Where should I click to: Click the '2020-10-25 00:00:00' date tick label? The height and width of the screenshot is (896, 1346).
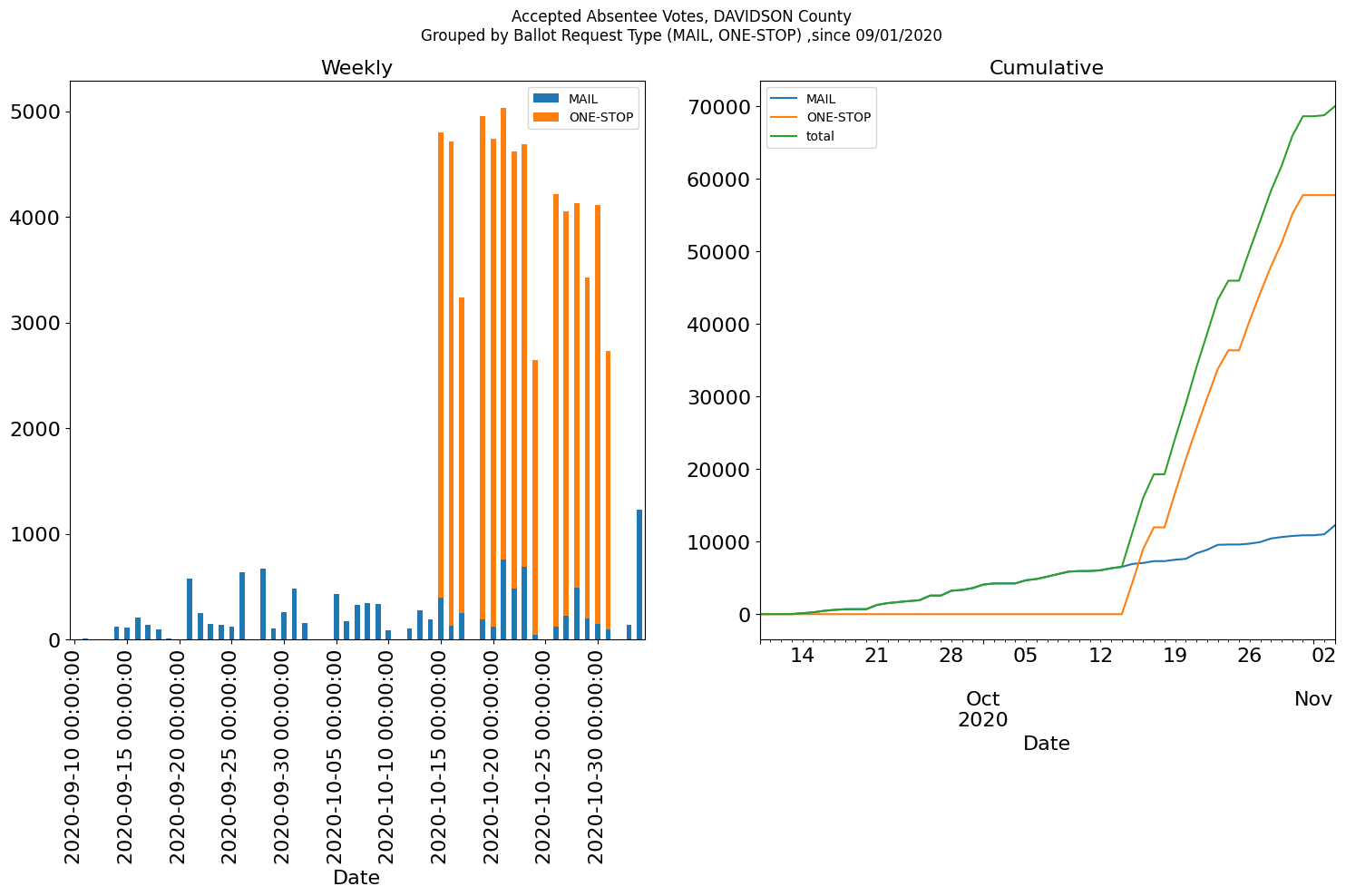click(x=545, y=755)
